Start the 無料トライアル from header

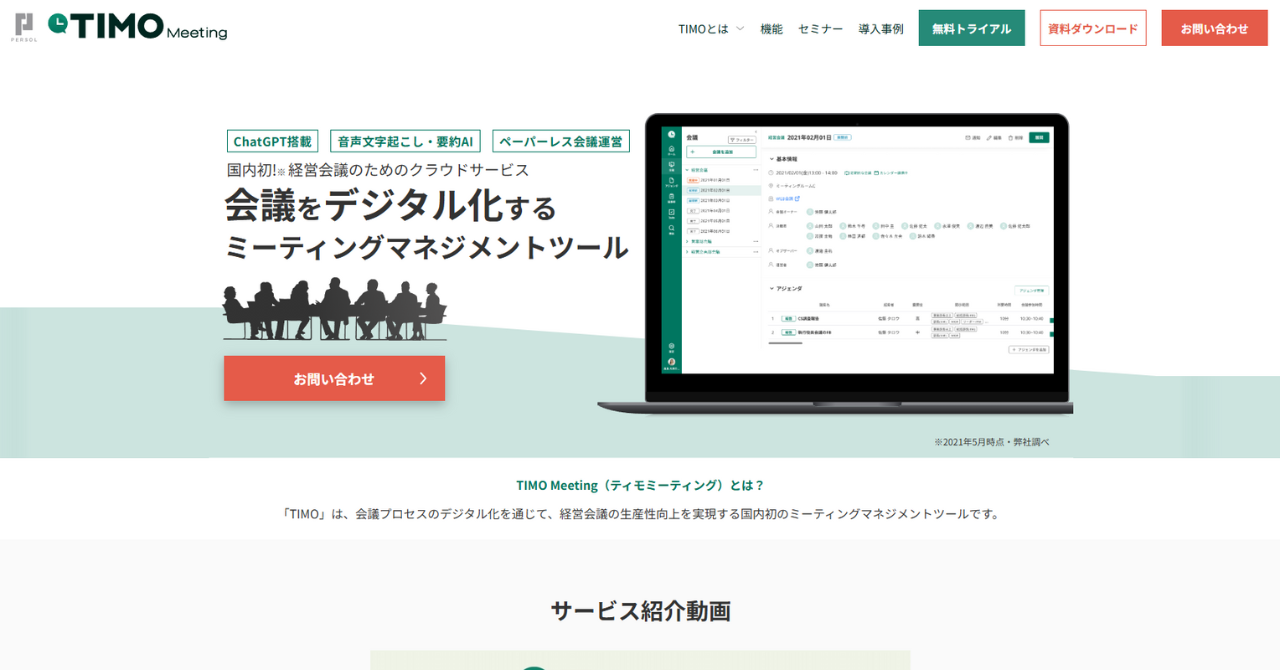coord(971,28)
